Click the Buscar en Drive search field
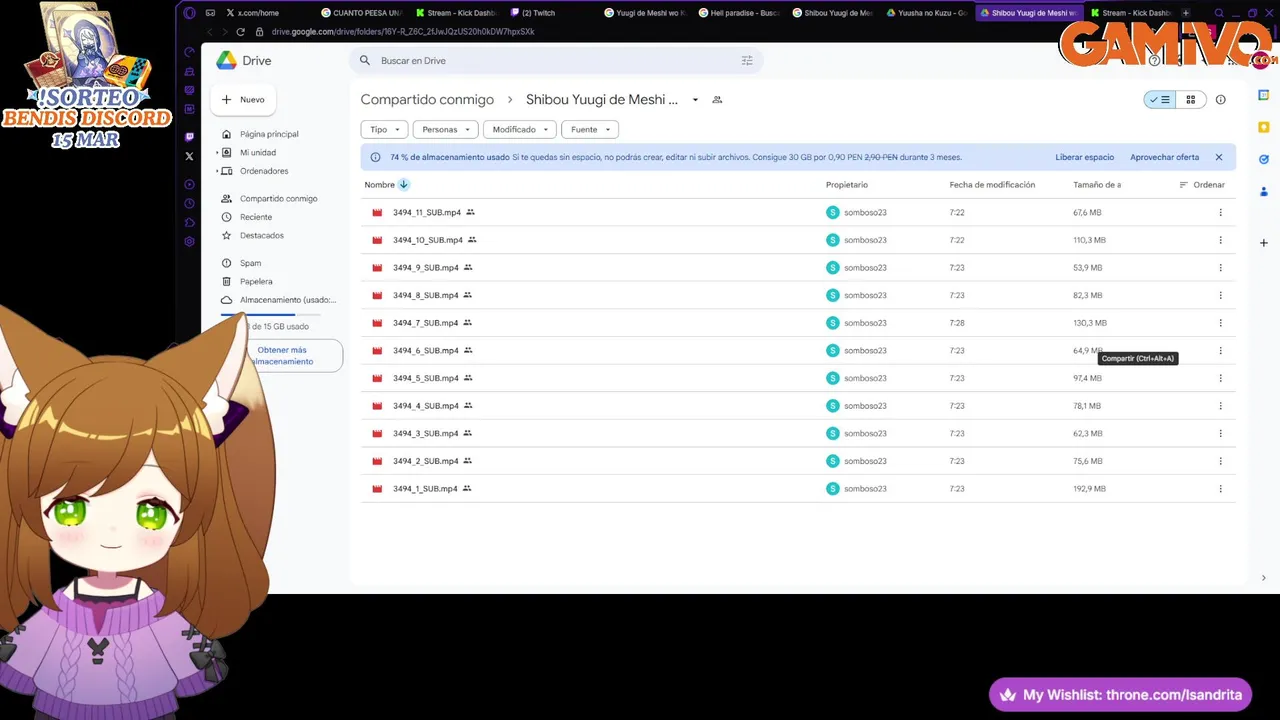 555,61
